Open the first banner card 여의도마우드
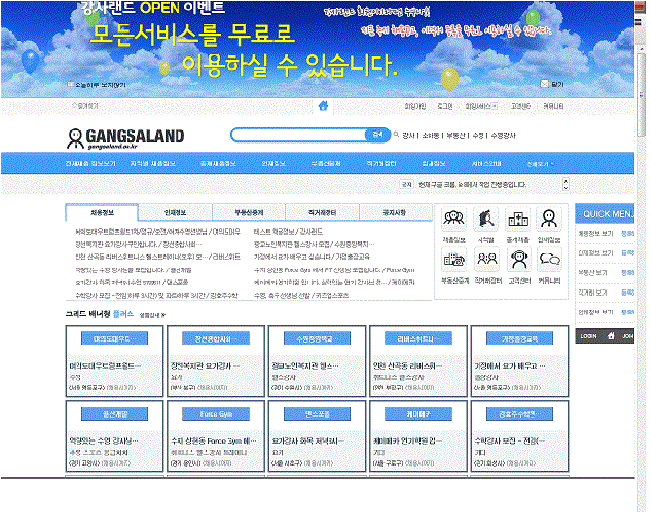This screenshot has width=651, height=512. (x=114, y=361)
